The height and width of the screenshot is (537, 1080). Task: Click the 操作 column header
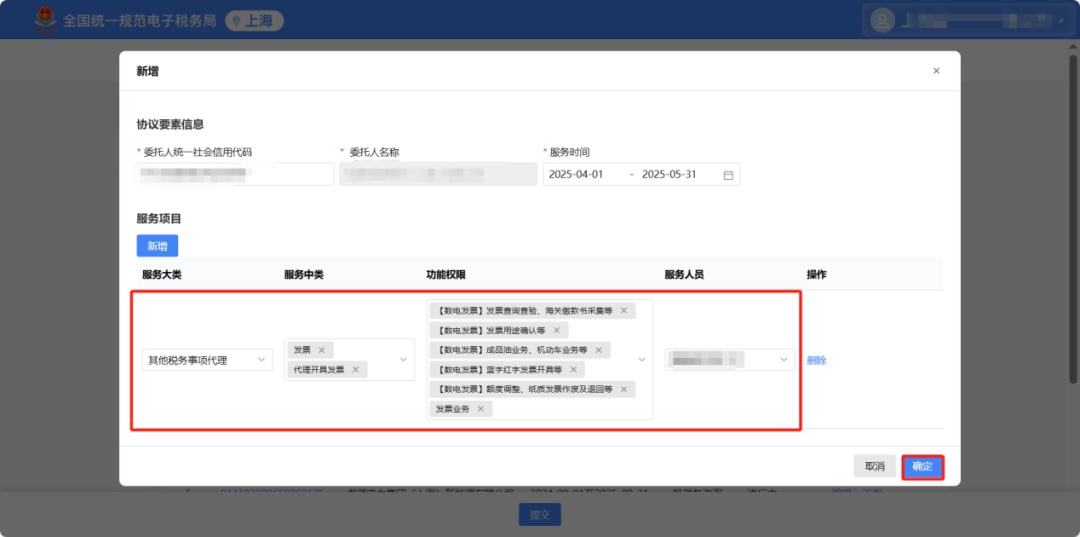(x=817, y=275)
